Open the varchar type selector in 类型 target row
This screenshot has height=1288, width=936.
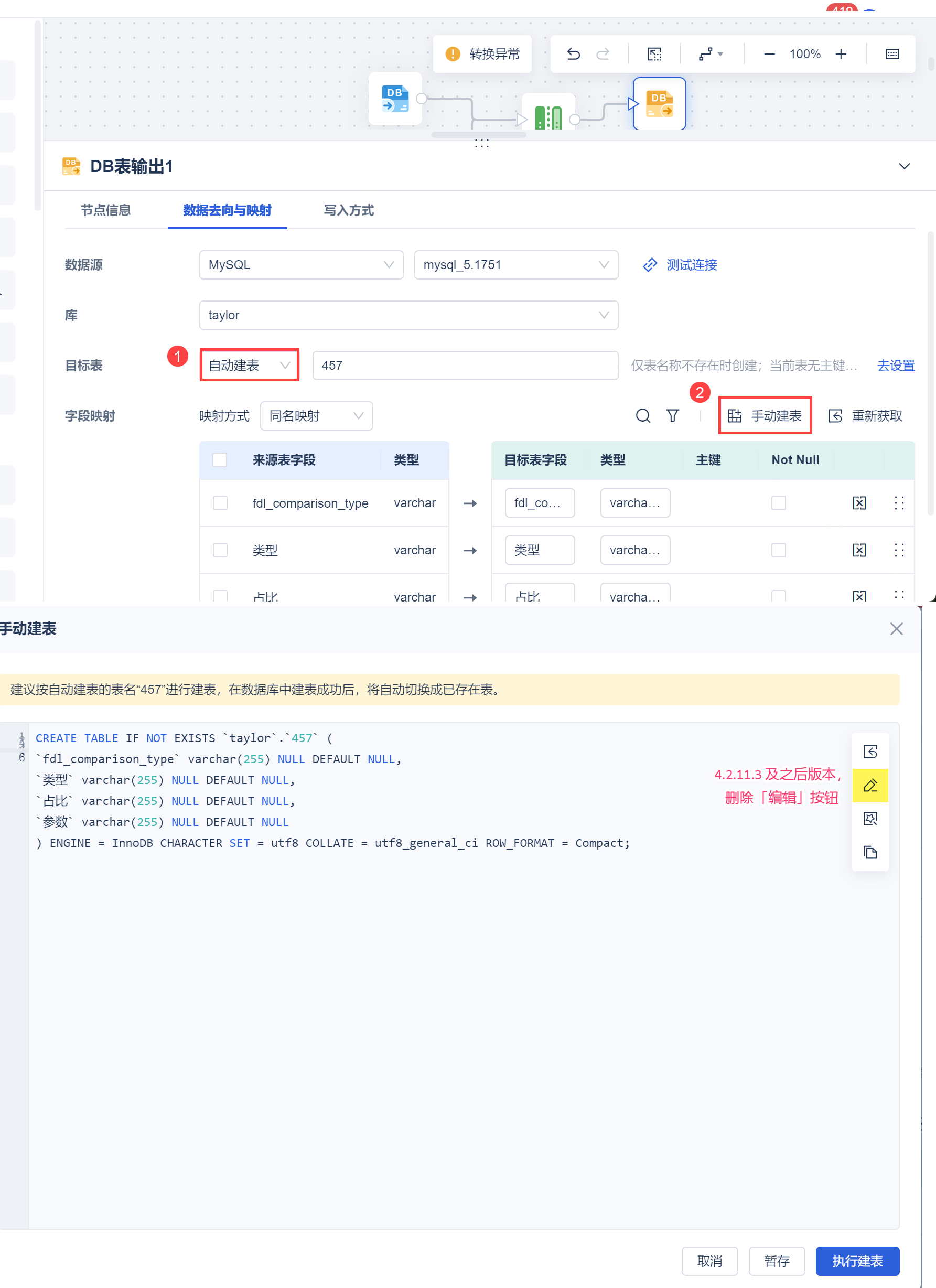coord(635,550)
